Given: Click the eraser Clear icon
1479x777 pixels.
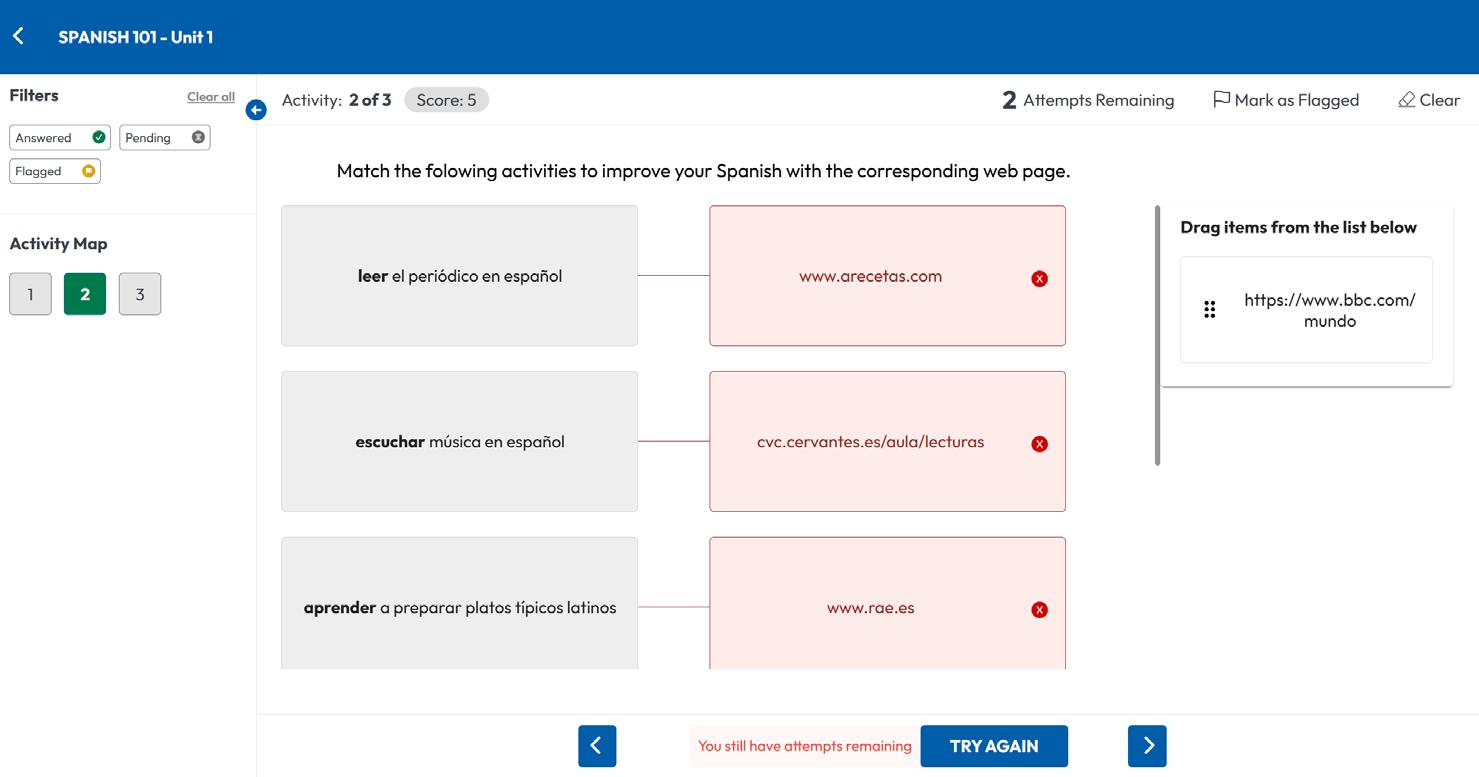Looking at the screenshot, I should click(x=1407, y=100).
